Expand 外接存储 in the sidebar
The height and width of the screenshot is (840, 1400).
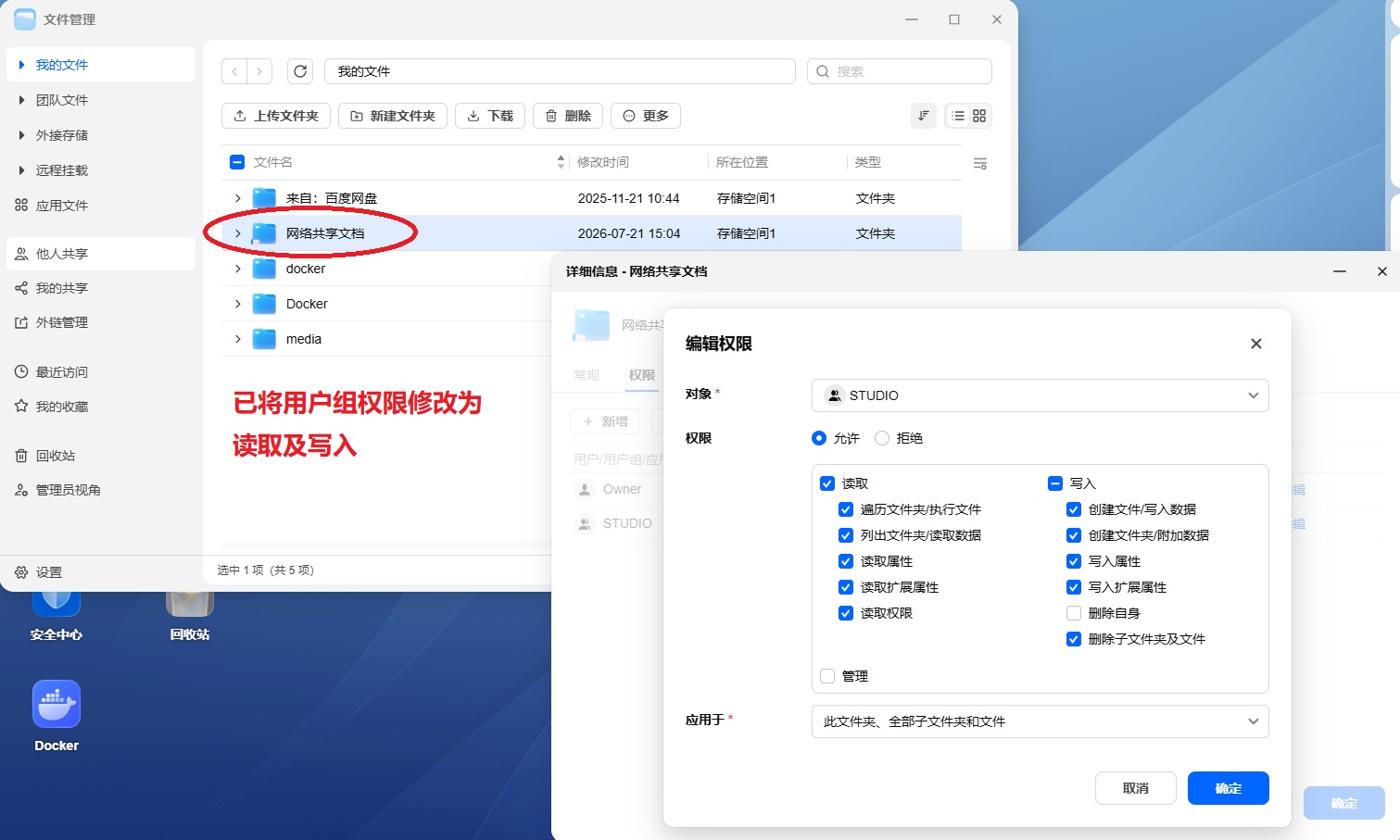click(21, 135)
